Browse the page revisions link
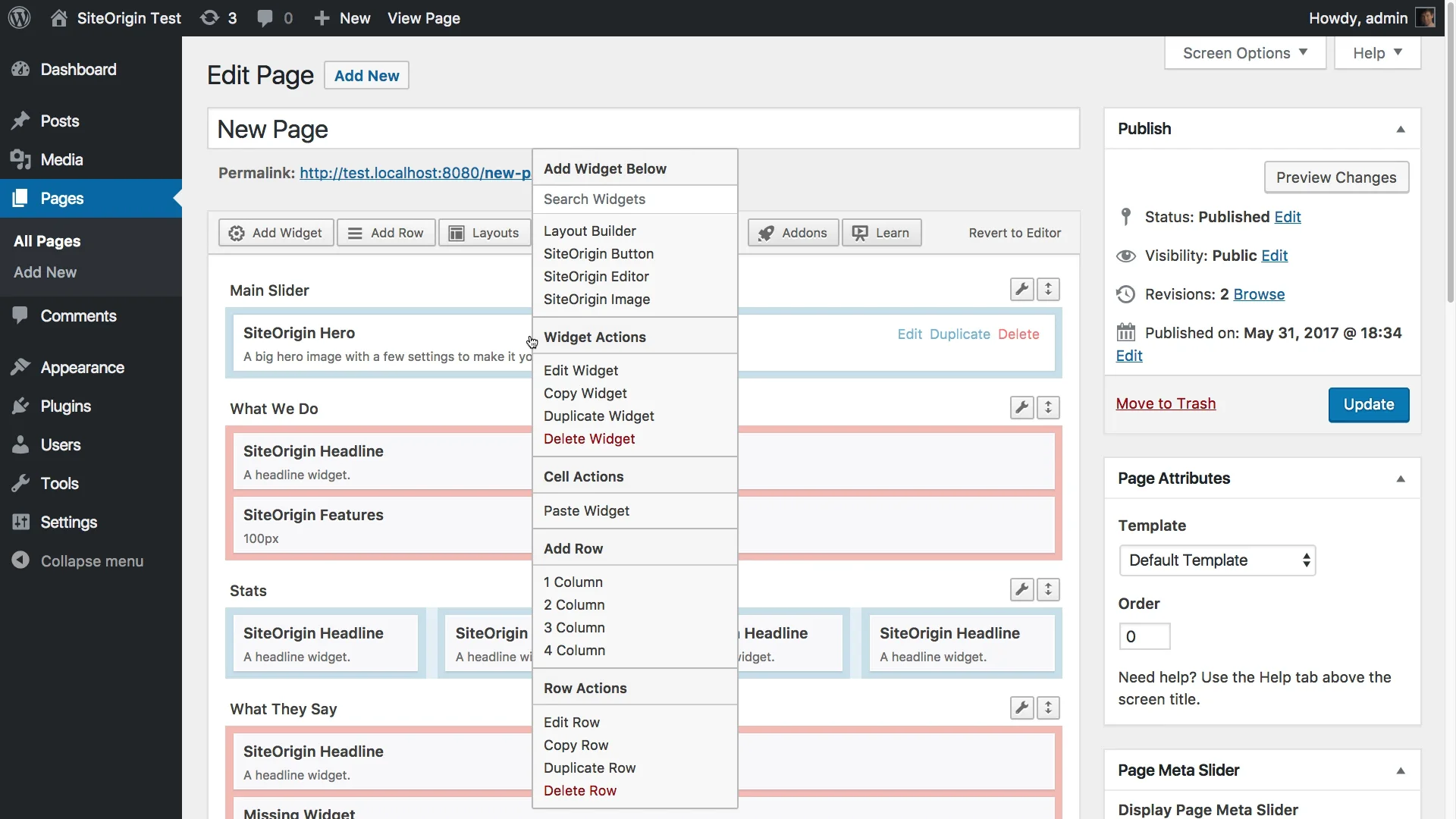The image size is (1456, 819). (1259, 294)
